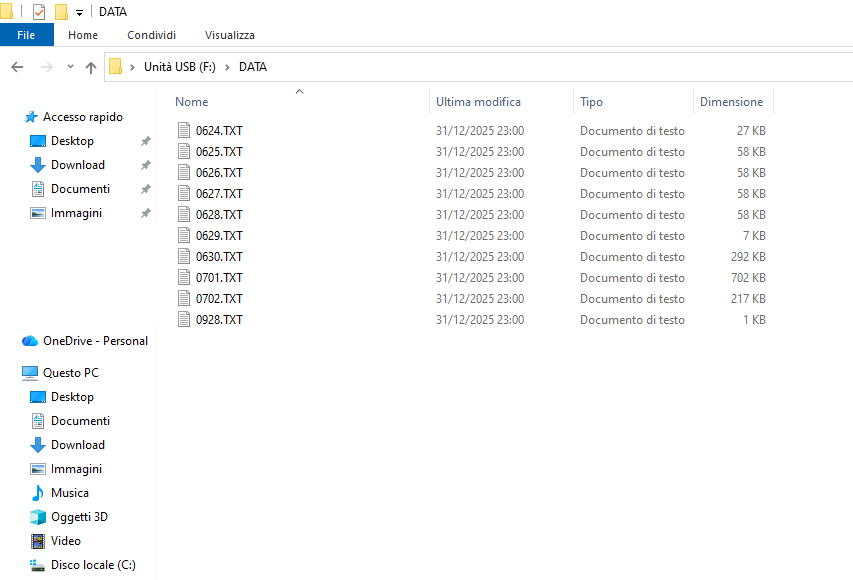Open the Video folder icon under Questo PC
Screen dimensions: 853x580
[x=38, y=541]
